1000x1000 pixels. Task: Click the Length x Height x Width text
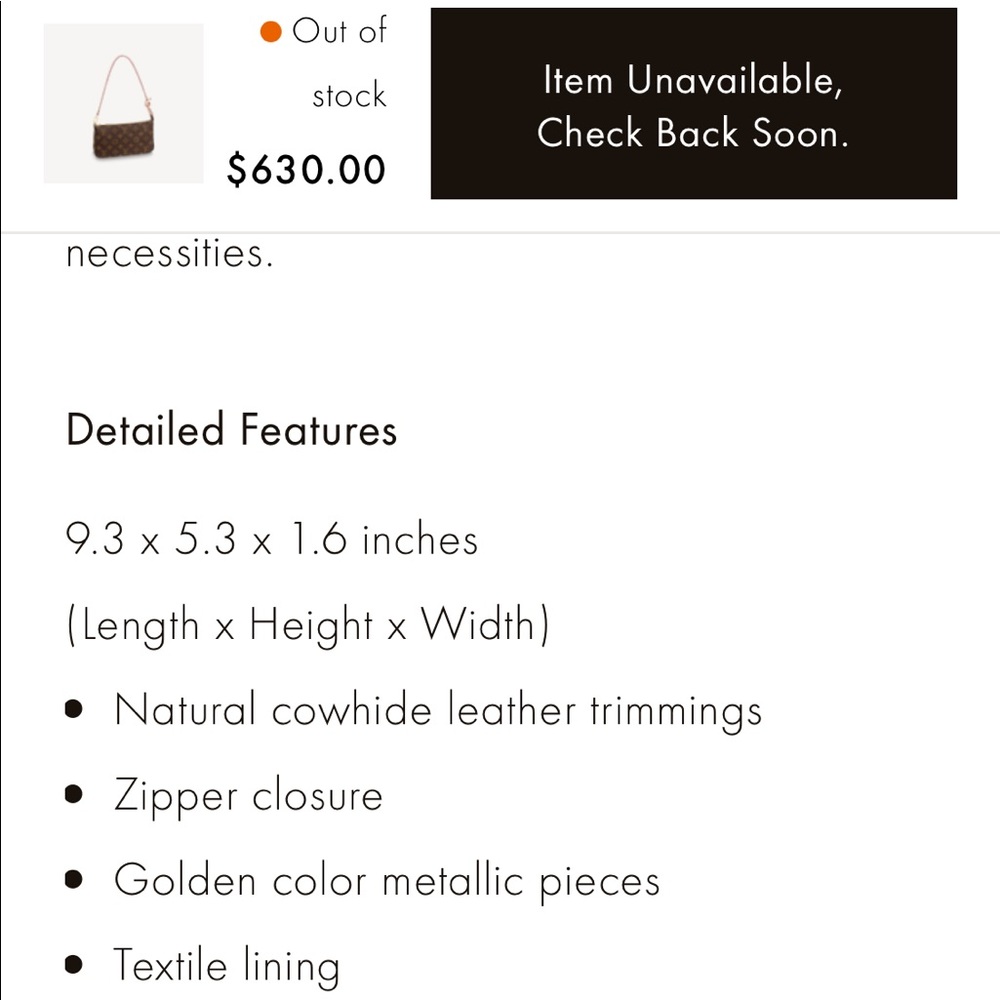coord(307,624)
